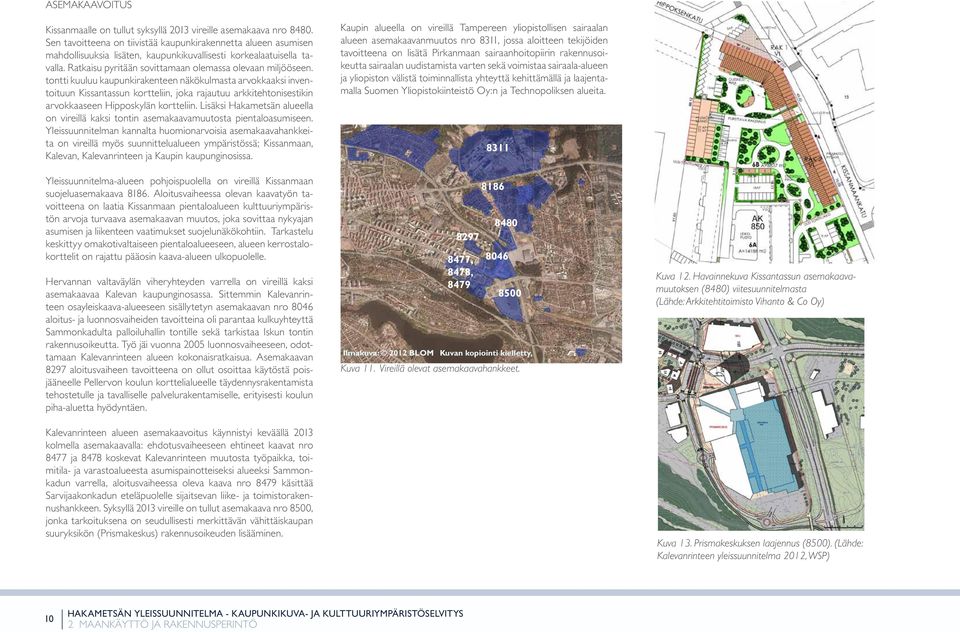Select the 8500 label on aerial map
Screen dimensions: 960x632
point(509,293)
